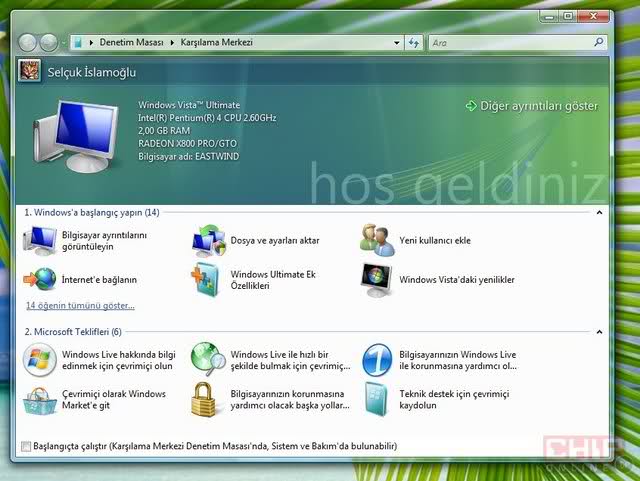Expand the arrow before Karşılama Merkezi
The image size is (640, 481).
click(172, 42)
